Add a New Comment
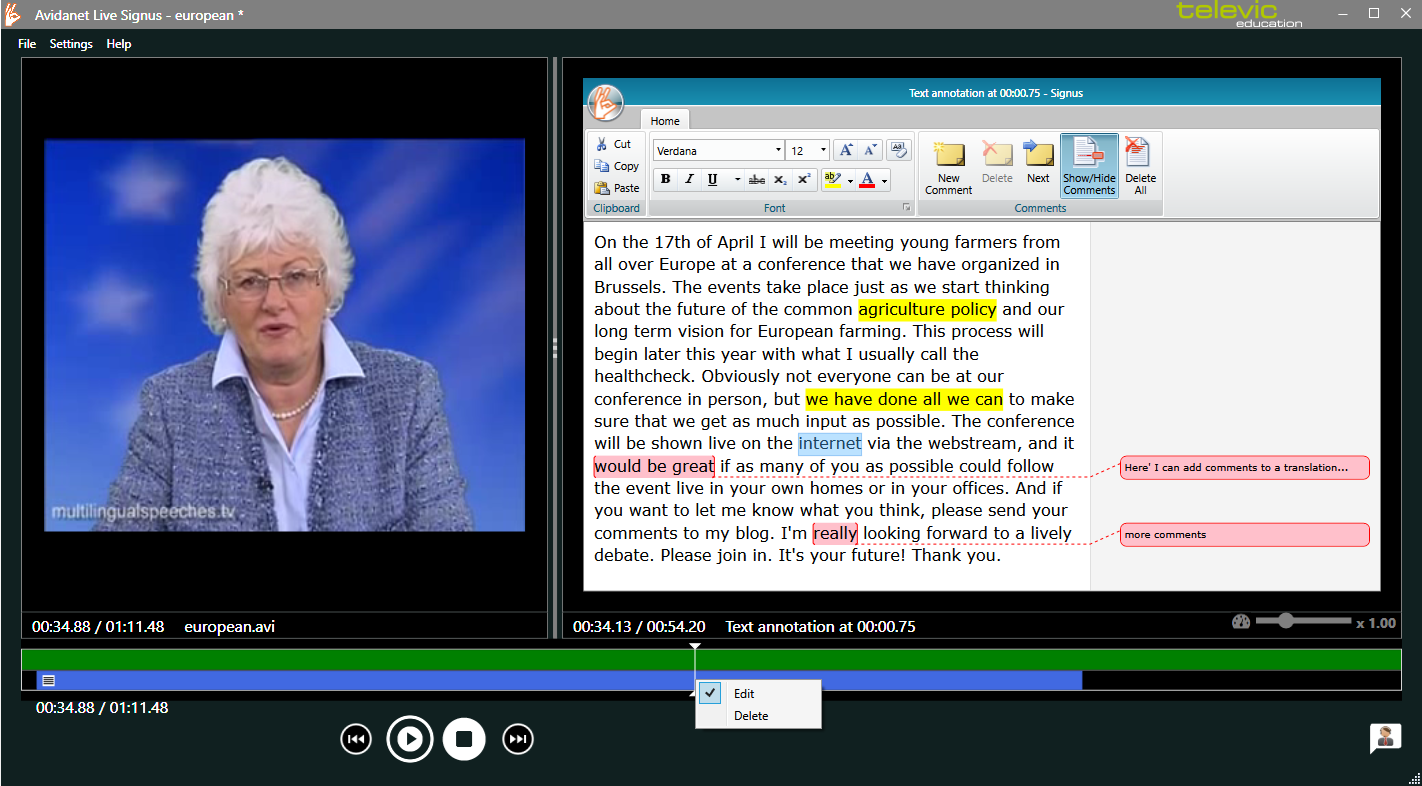 pos(948,167)
